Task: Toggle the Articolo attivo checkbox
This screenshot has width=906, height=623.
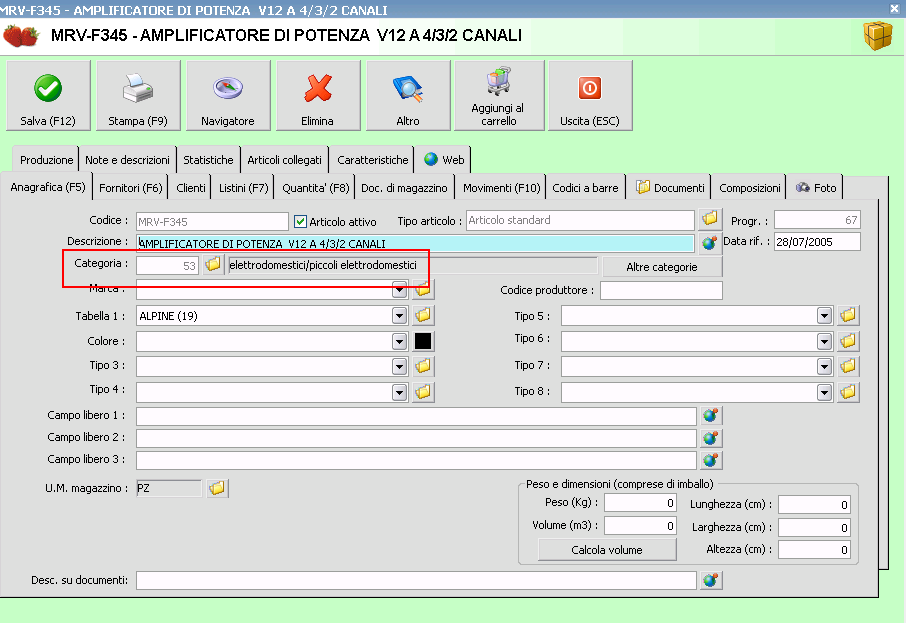Action: (300, 221)
